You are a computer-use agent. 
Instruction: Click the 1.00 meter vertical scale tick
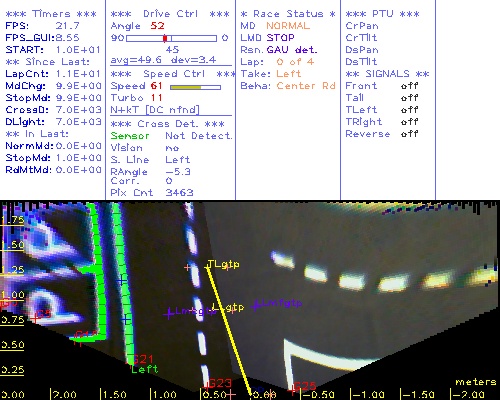tap(12, 296)
